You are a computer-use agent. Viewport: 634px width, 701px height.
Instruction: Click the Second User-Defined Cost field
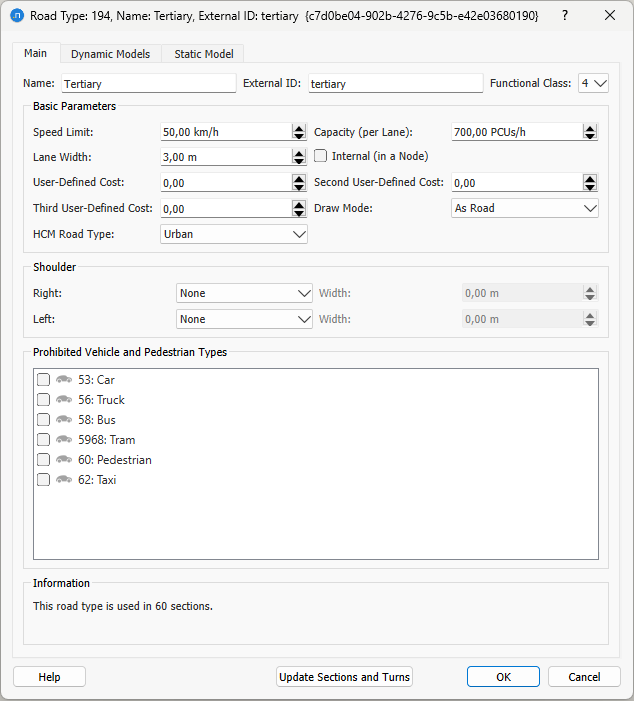click(517, 183)
